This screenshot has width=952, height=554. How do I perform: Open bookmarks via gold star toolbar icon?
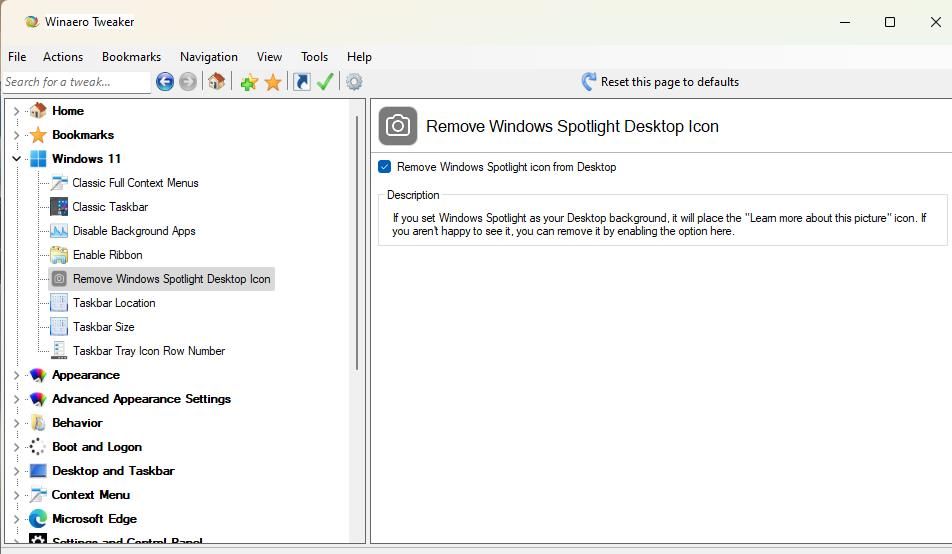click(273, 82)
